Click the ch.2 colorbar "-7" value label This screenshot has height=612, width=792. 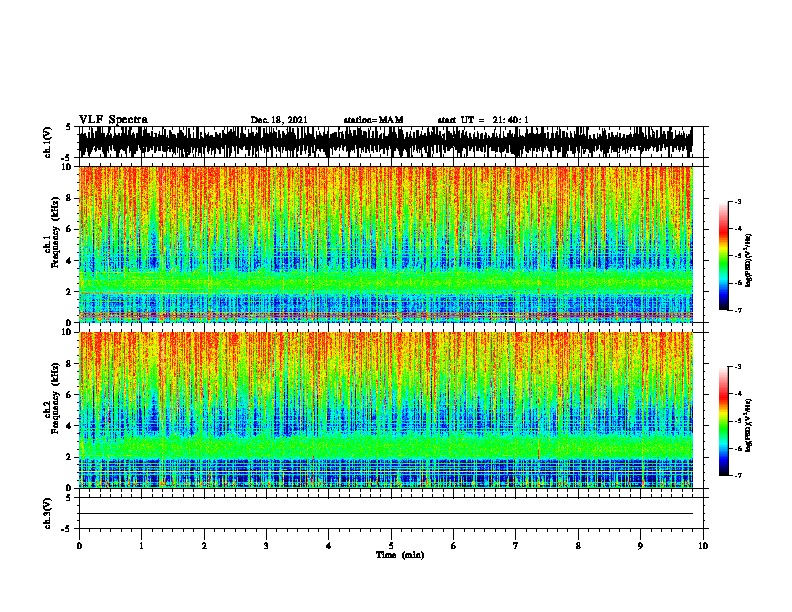pyautogui.click(x=737, y=475)
